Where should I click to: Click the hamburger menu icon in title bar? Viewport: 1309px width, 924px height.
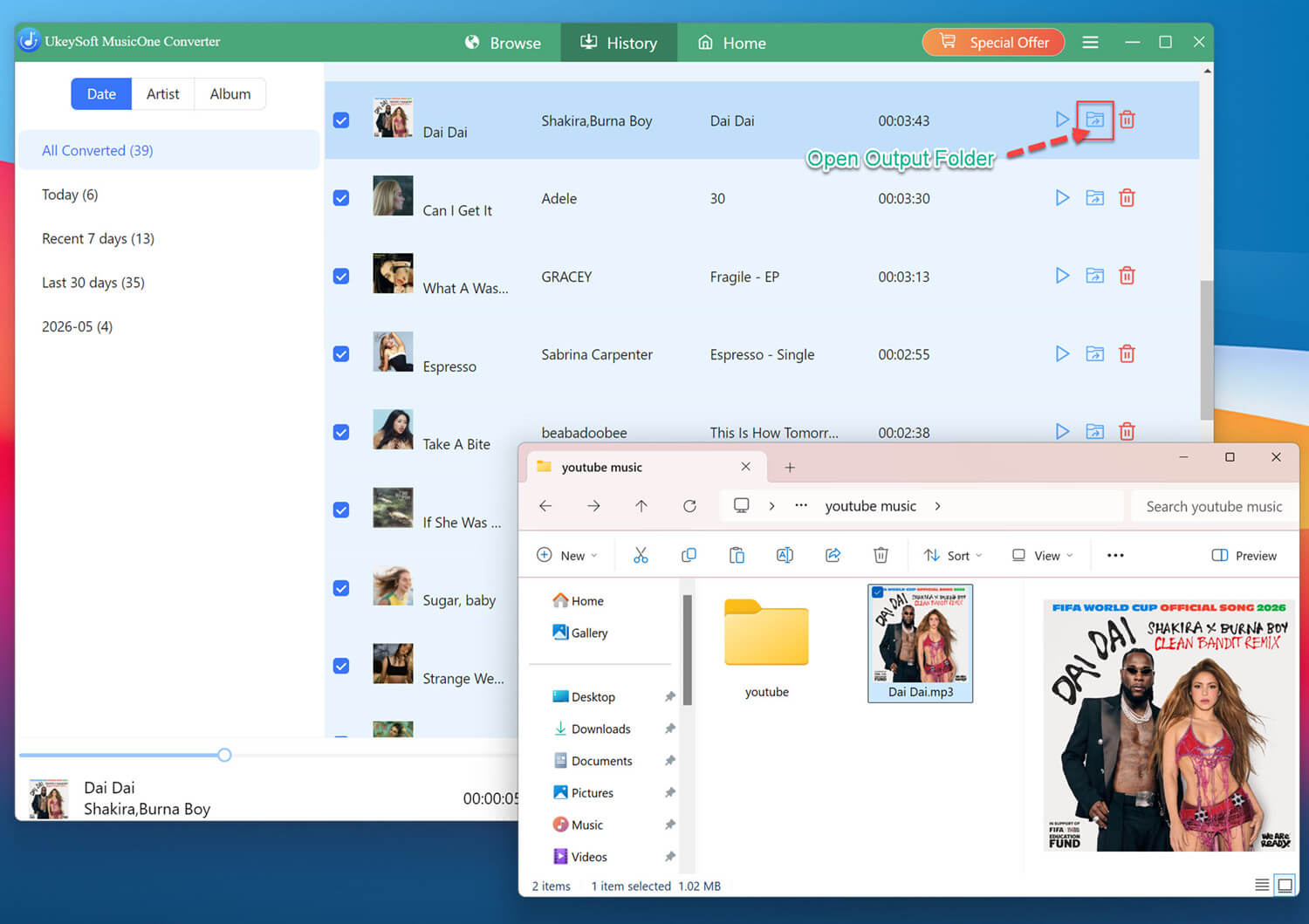click(1090, 42)
